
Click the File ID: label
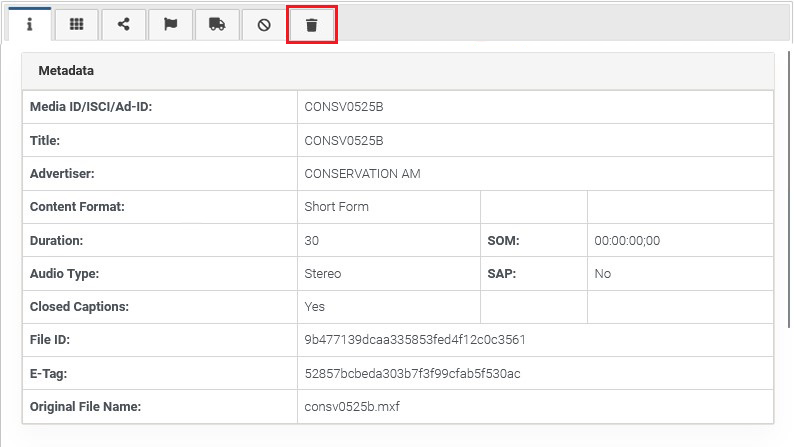[50, 340]
